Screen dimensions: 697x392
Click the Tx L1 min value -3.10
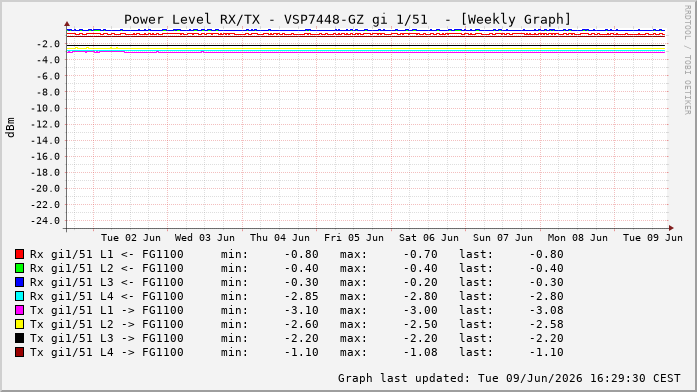point(301,310)
